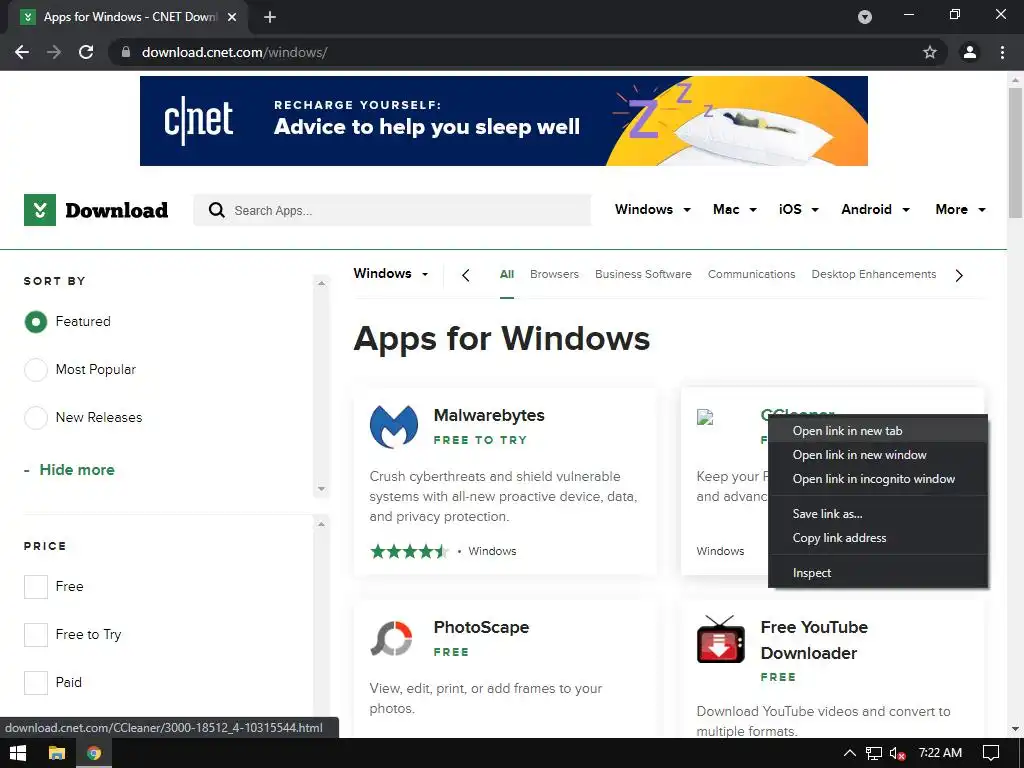Click the page vertical scrollbar thumb
Image resolution: width=1024 pixels, height=768 pixels.
click(1015, 153)
